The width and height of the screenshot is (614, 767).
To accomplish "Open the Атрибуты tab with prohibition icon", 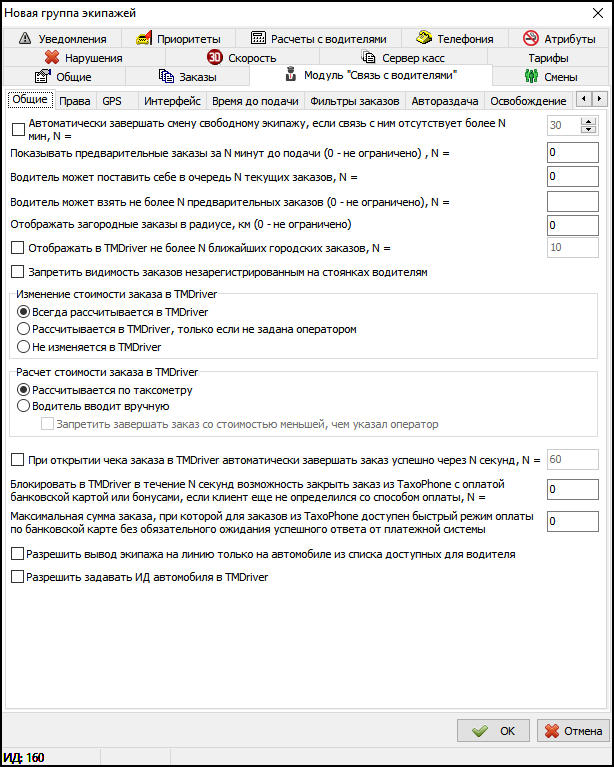I will tap(559, 39).
